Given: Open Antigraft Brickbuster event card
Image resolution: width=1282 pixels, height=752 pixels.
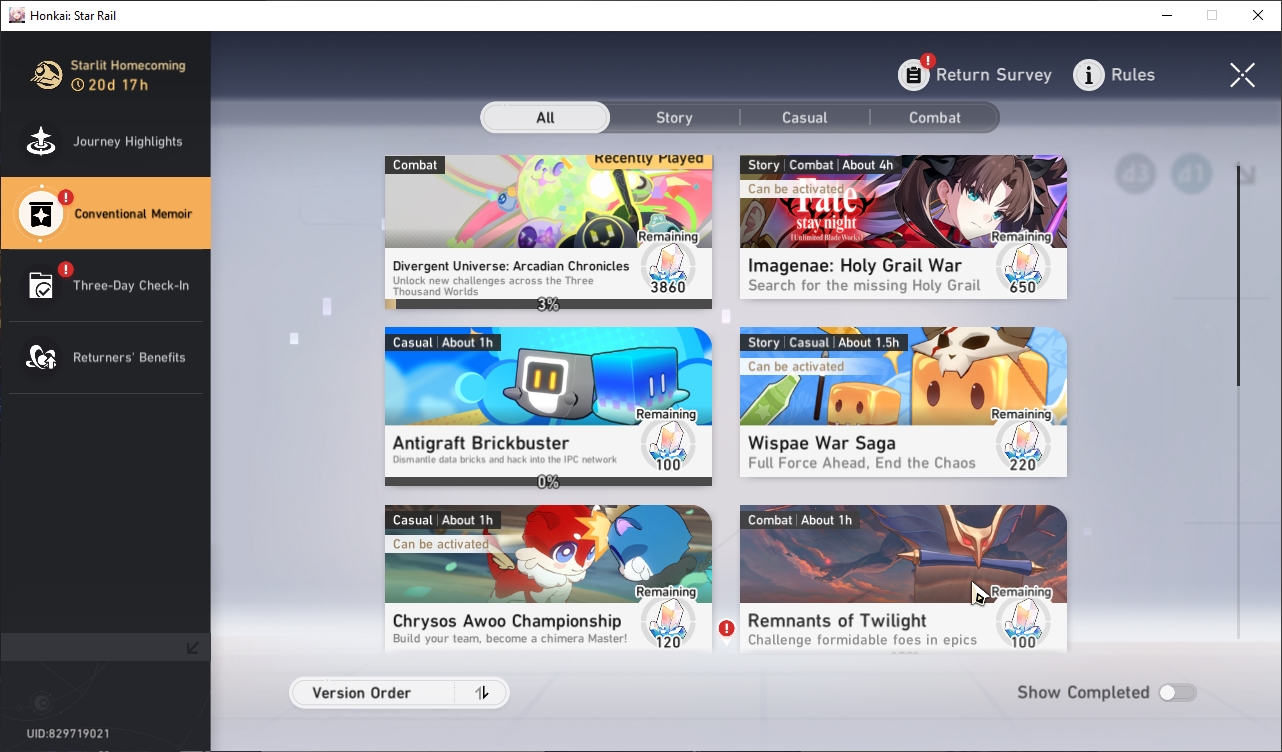Looking at the screenshot, I should point(548,407).
